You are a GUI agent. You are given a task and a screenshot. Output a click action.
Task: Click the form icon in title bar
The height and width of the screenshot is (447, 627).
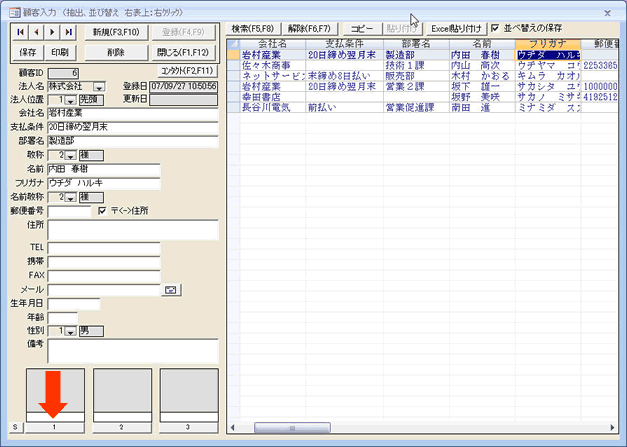(x=14, y=13)
